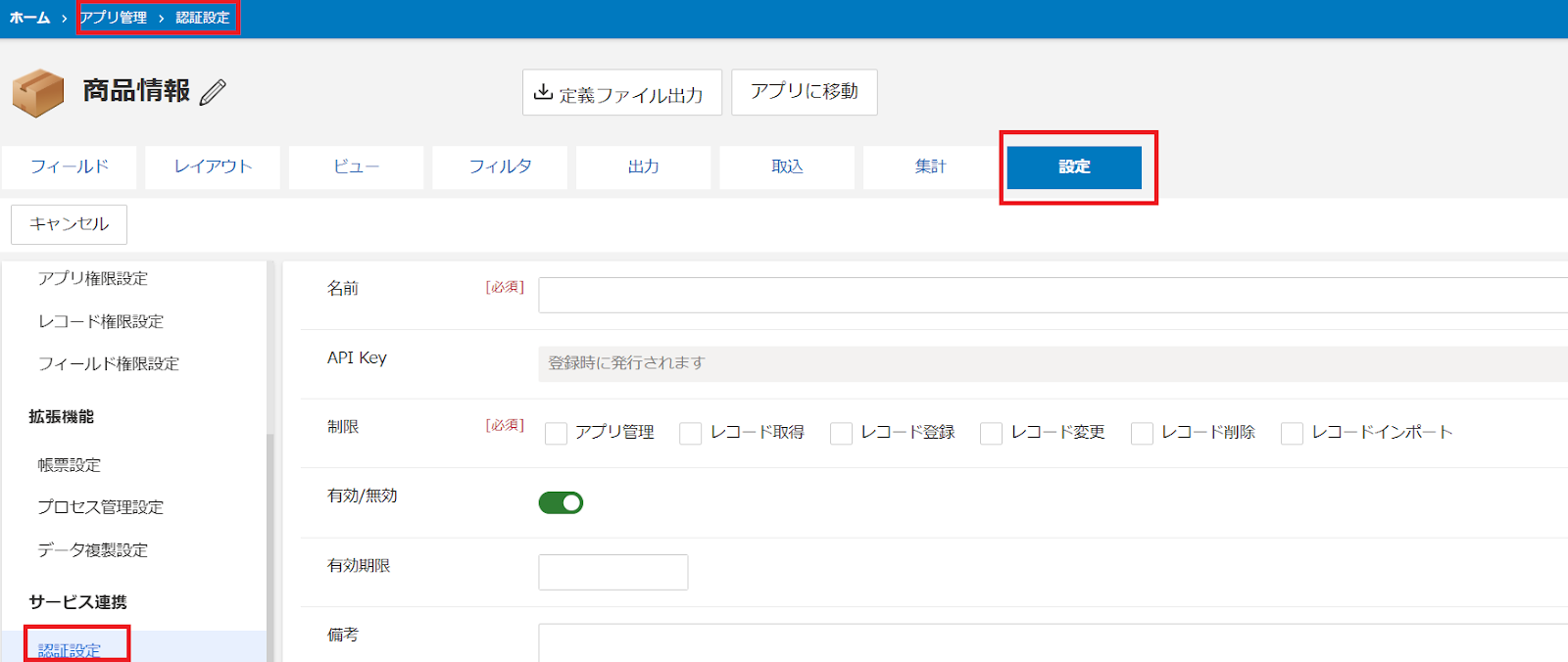1568x662 pixels.
Task: Switch to the ビュー tab
Action: [356, 167]
